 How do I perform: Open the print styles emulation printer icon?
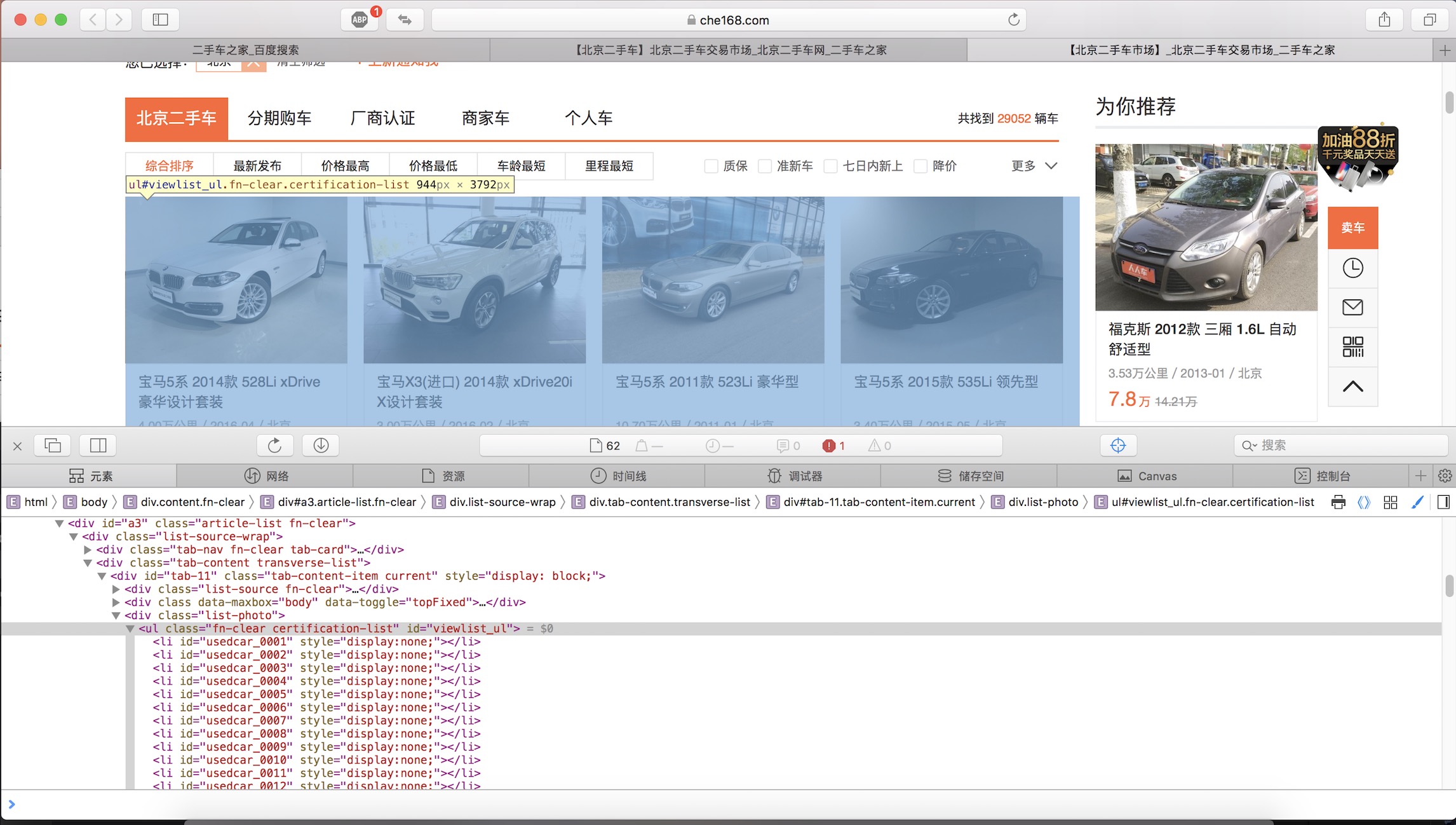point(1339,501)
